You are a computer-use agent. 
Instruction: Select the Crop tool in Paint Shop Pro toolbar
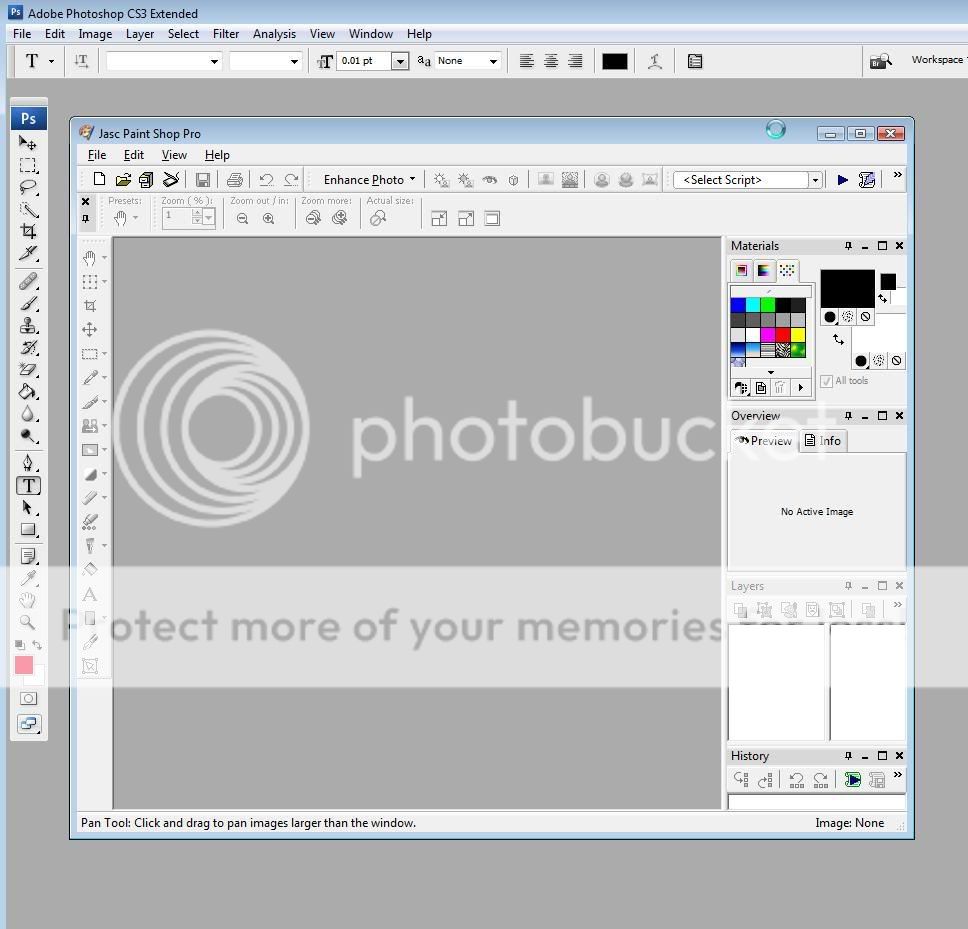pyautogui.click(x=90, y=306)
